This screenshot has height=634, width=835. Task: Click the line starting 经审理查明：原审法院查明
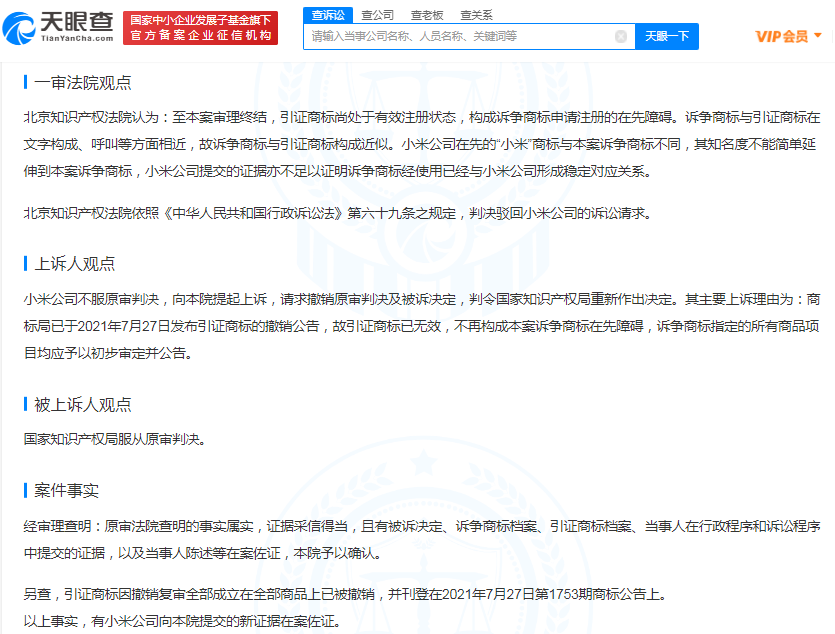click(x=422, y=526)
